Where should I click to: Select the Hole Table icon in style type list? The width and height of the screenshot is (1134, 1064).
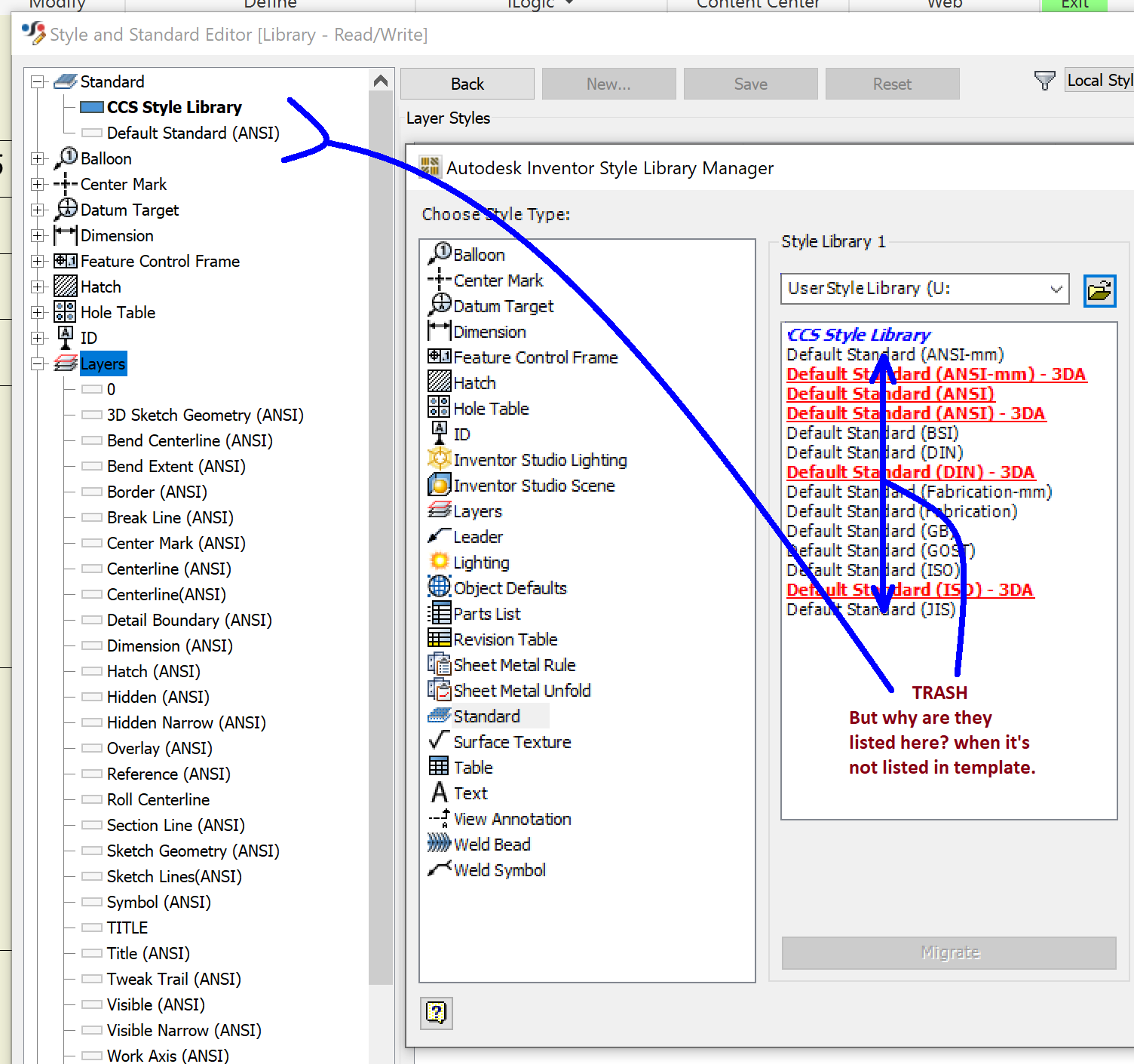pyautogui.click(x=440, y=408)
